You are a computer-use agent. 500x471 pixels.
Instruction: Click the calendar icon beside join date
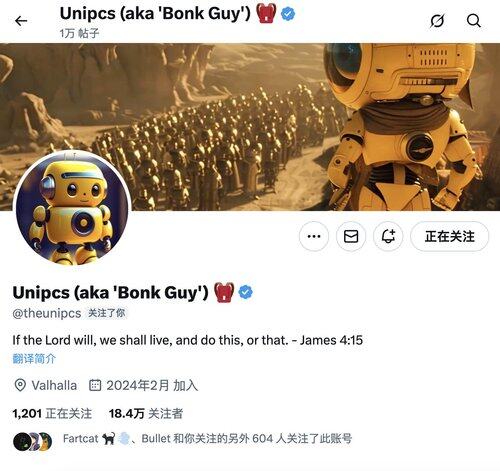point(95,385)
